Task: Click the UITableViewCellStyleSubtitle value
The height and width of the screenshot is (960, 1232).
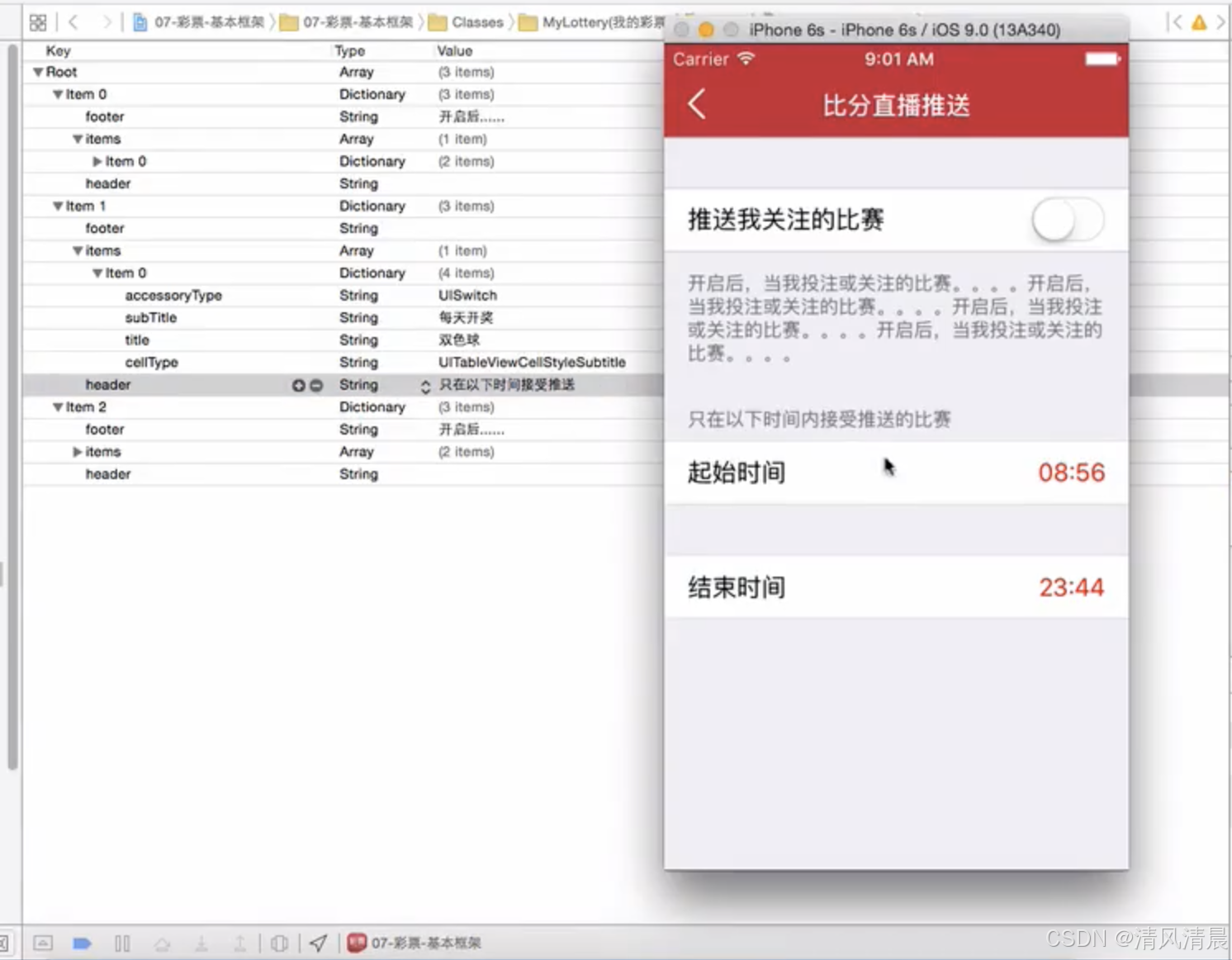Action: [x=532, y=362]
